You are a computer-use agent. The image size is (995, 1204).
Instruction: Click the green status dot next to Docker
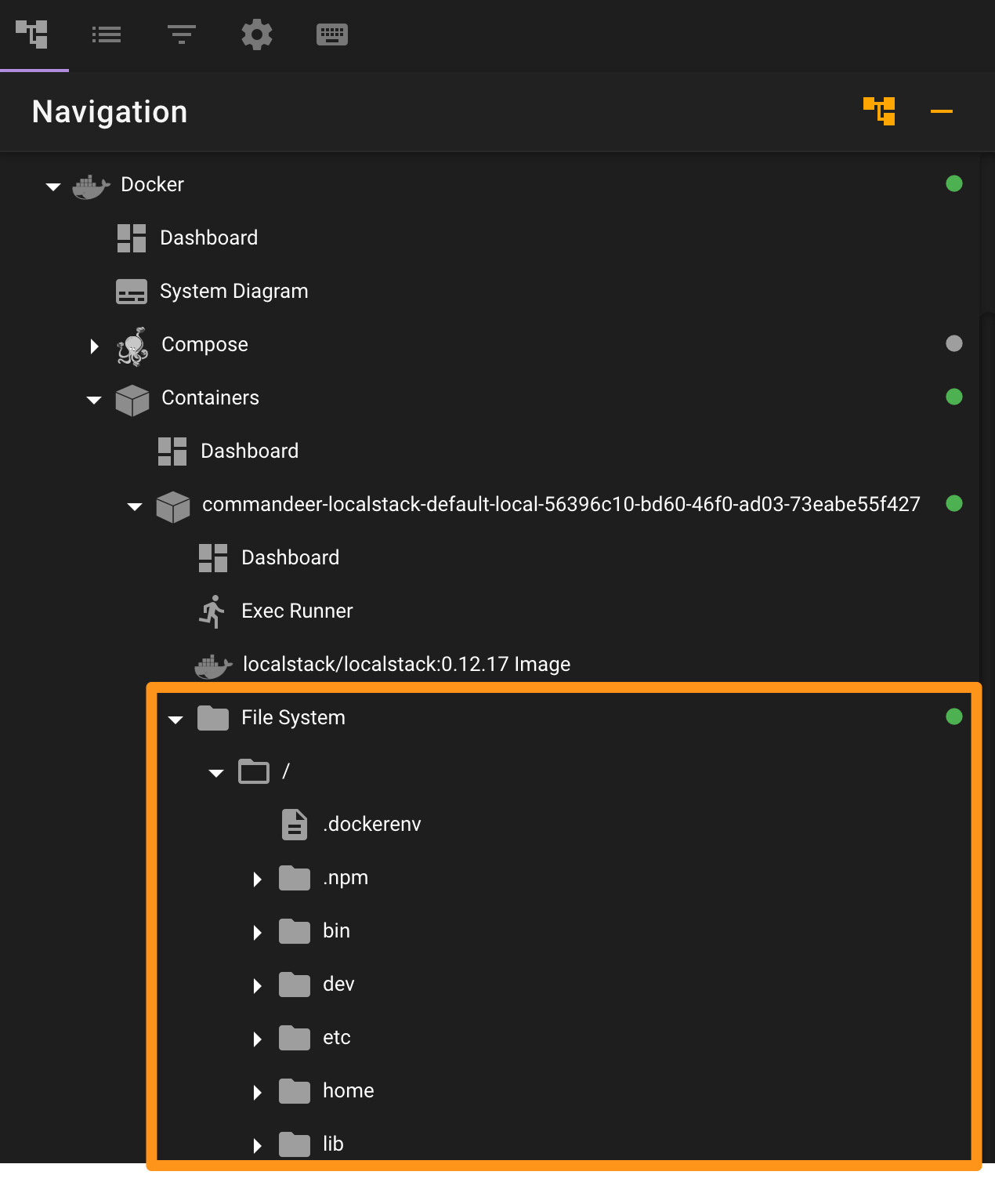(953, 184)
